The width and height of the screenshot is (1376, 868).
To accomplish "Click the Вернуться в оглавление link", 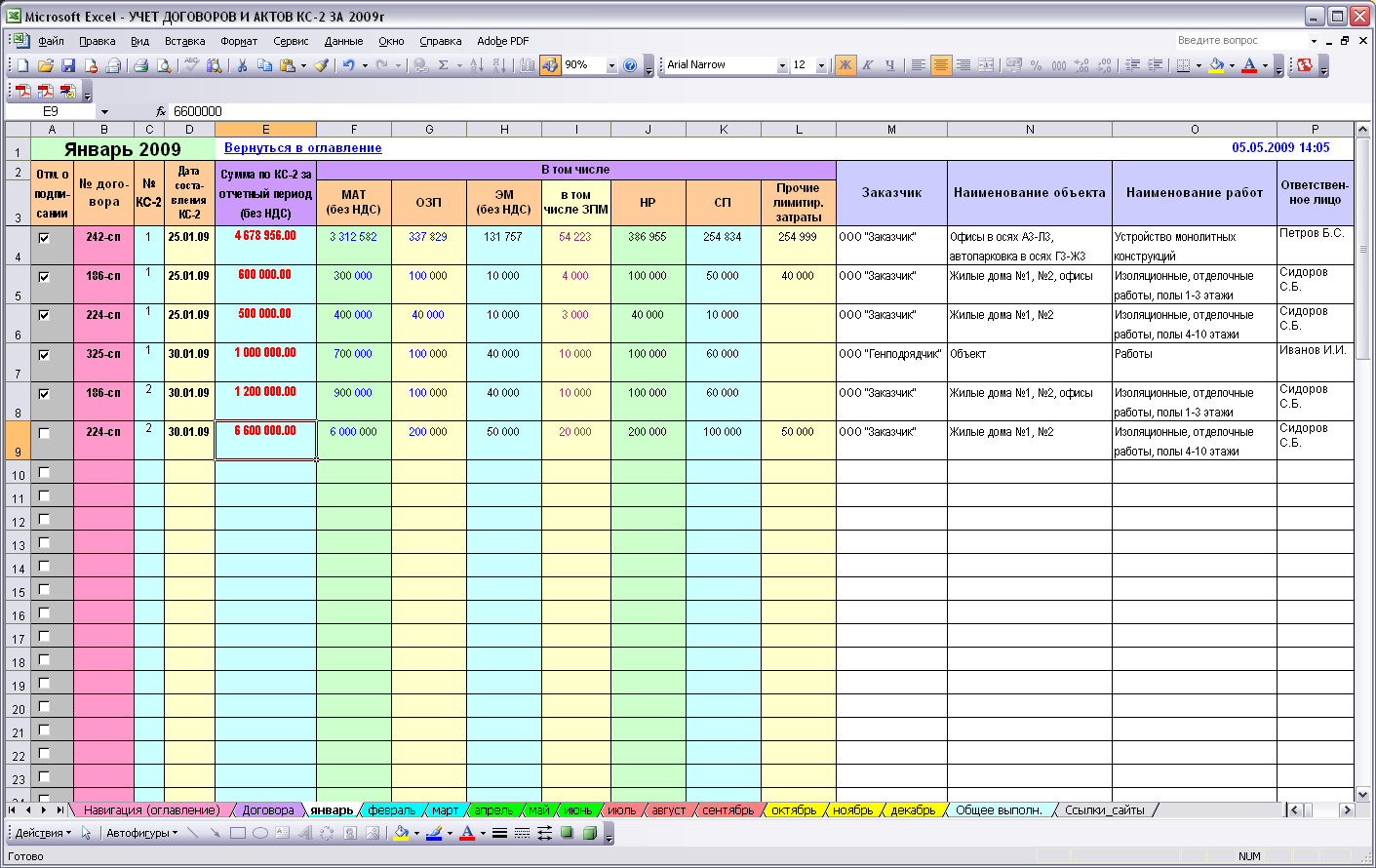I will [302, 148].
